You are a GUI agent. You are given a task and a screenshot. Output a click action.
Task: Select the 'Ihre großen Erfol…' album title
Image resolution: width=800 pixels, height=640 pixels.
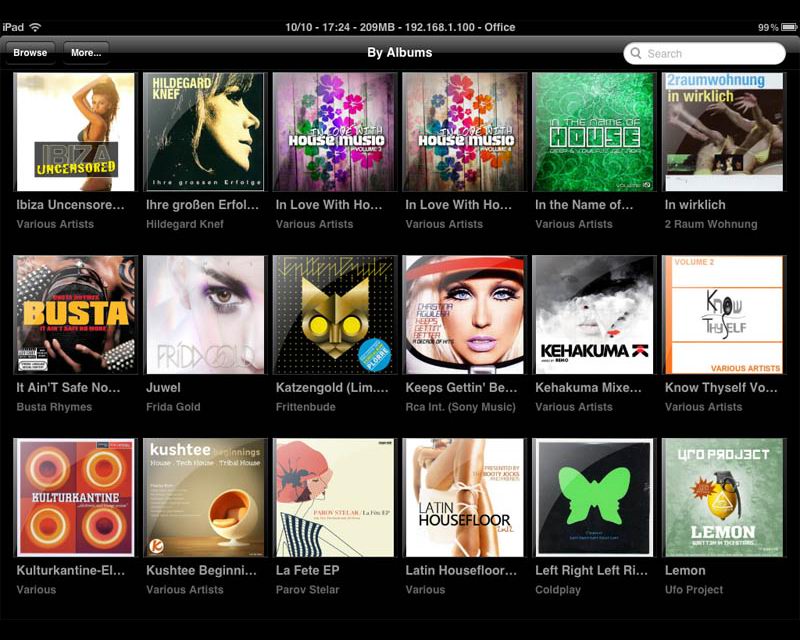pyautogui.click(x=203, y=205)
